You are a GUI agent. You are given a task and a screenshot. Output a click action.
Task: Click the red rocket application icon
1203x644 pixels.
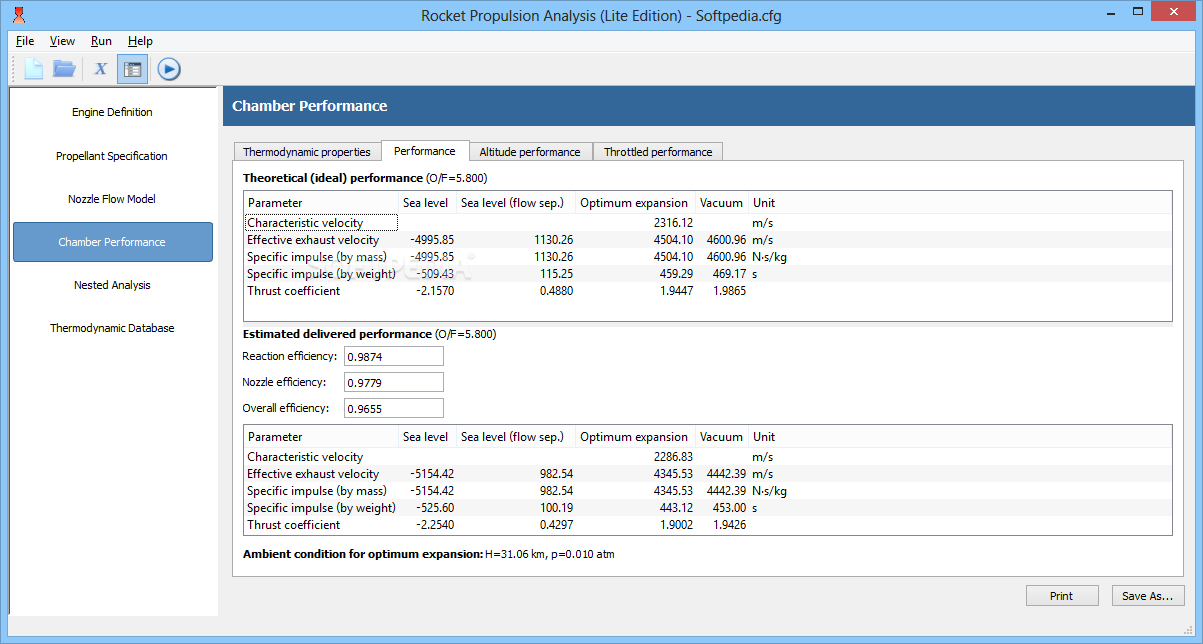17,15
